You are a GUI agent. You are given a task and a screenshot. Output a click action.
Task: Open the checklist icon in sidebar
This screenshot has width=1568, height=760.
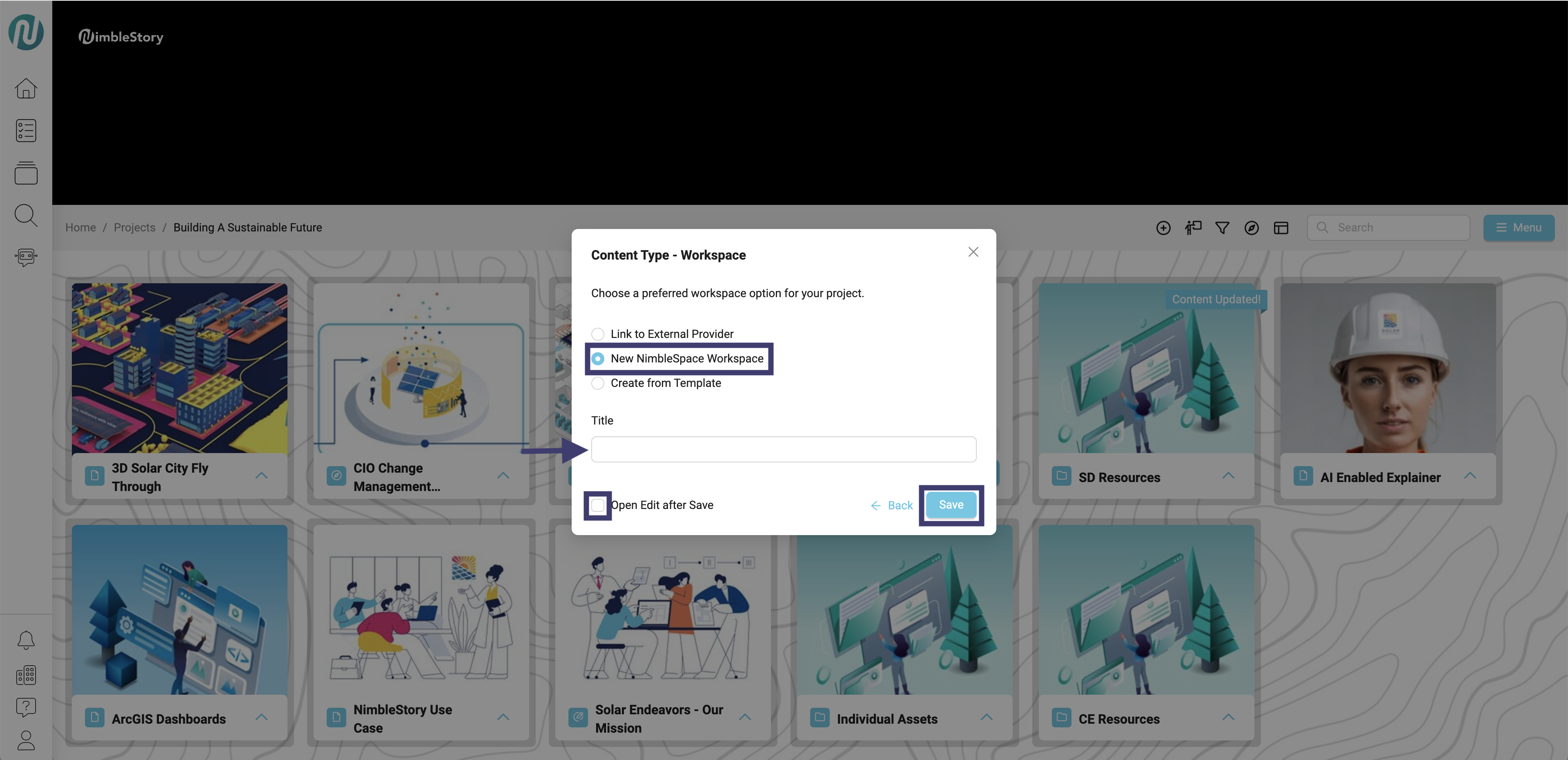[x=26, y=130]
